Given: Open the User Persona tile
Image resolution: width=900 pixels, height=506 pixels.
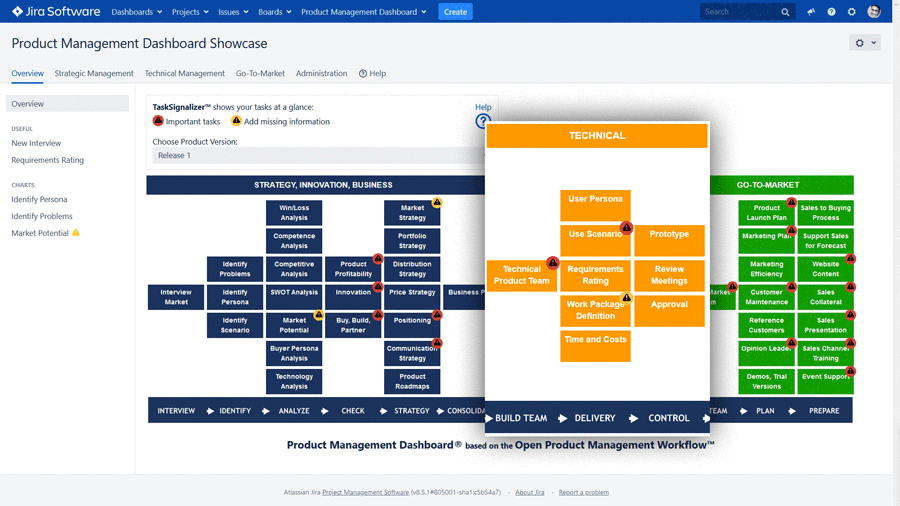Looking at the screenshot, I should tap(595, 205).
